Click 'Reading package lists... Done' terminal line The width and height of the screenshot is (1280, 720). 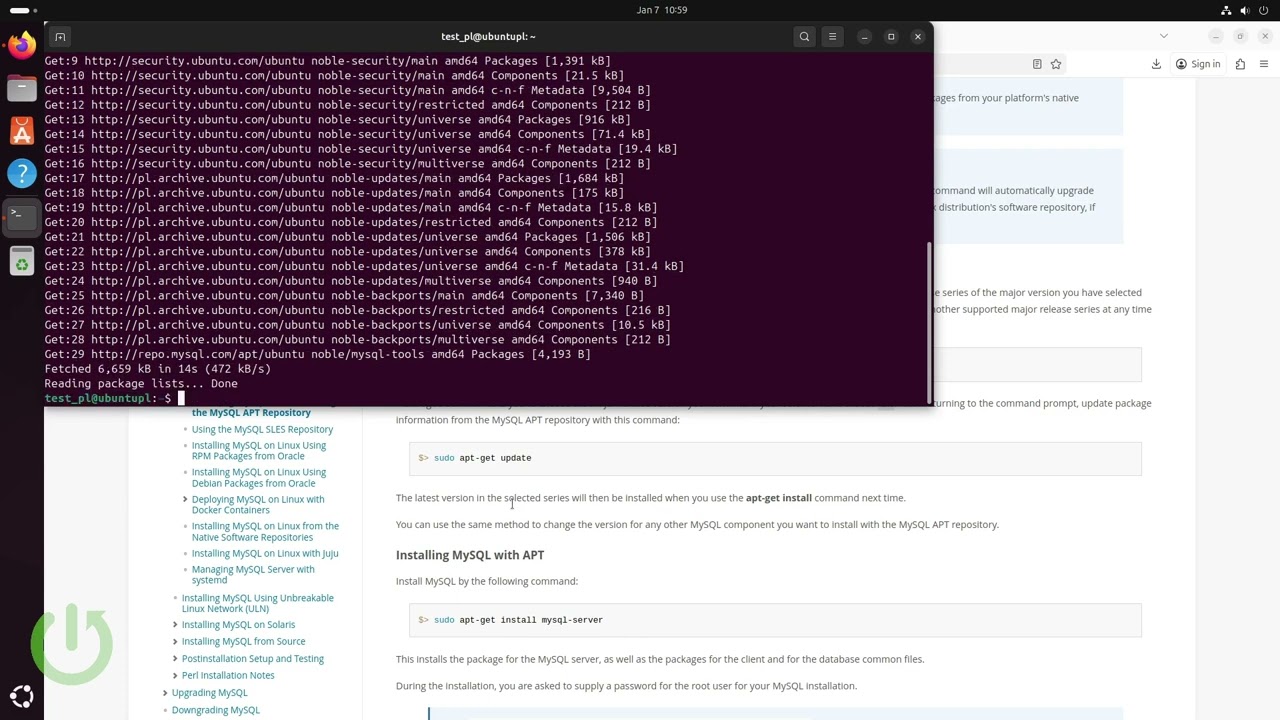[x=141, y=383]
